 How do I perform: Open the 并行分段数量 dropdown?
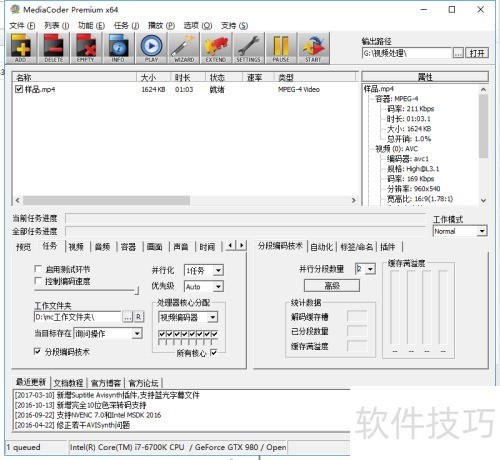click(x=365, y=269)
